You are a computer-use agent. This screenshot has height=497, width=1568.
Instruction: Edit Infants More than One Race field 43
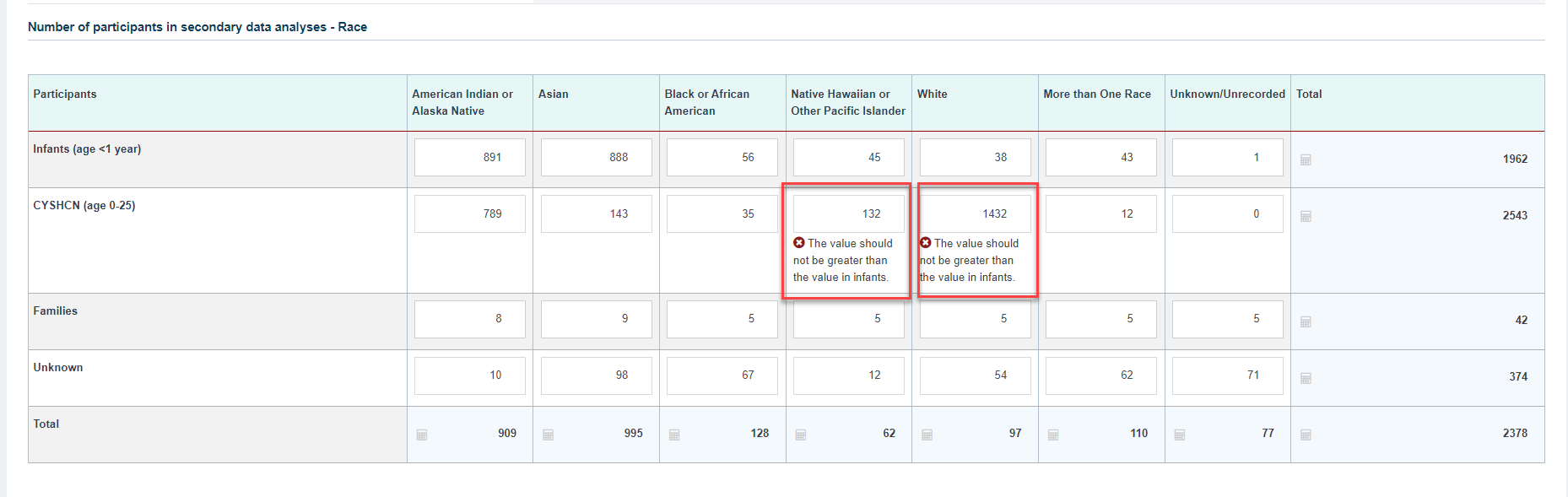[x=1101, y=157]
